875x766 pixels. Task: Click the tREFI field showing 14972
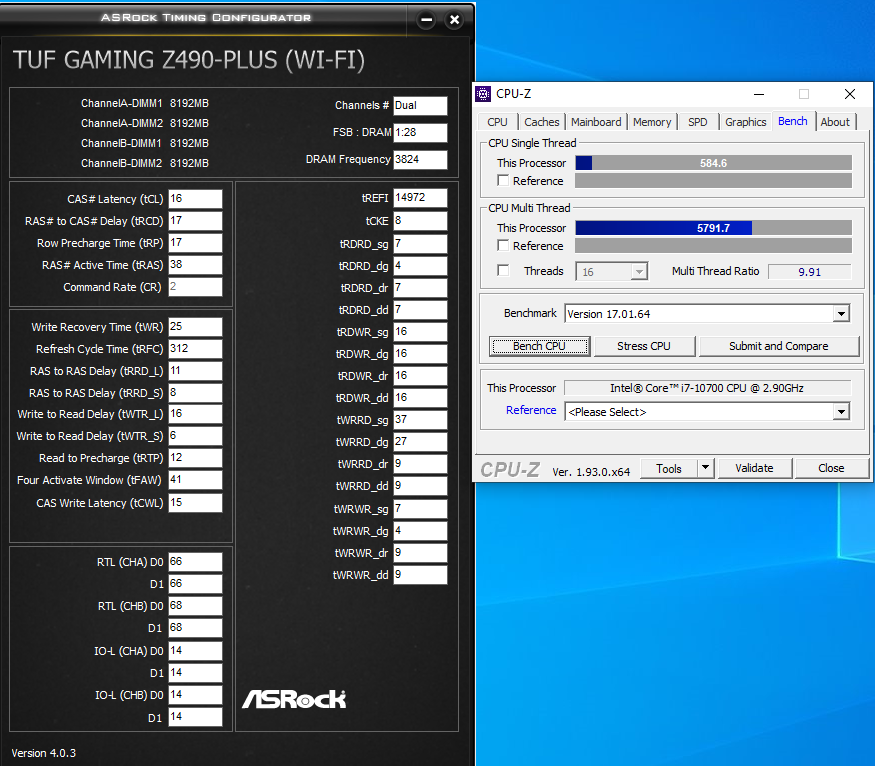[x=420, y=197]
